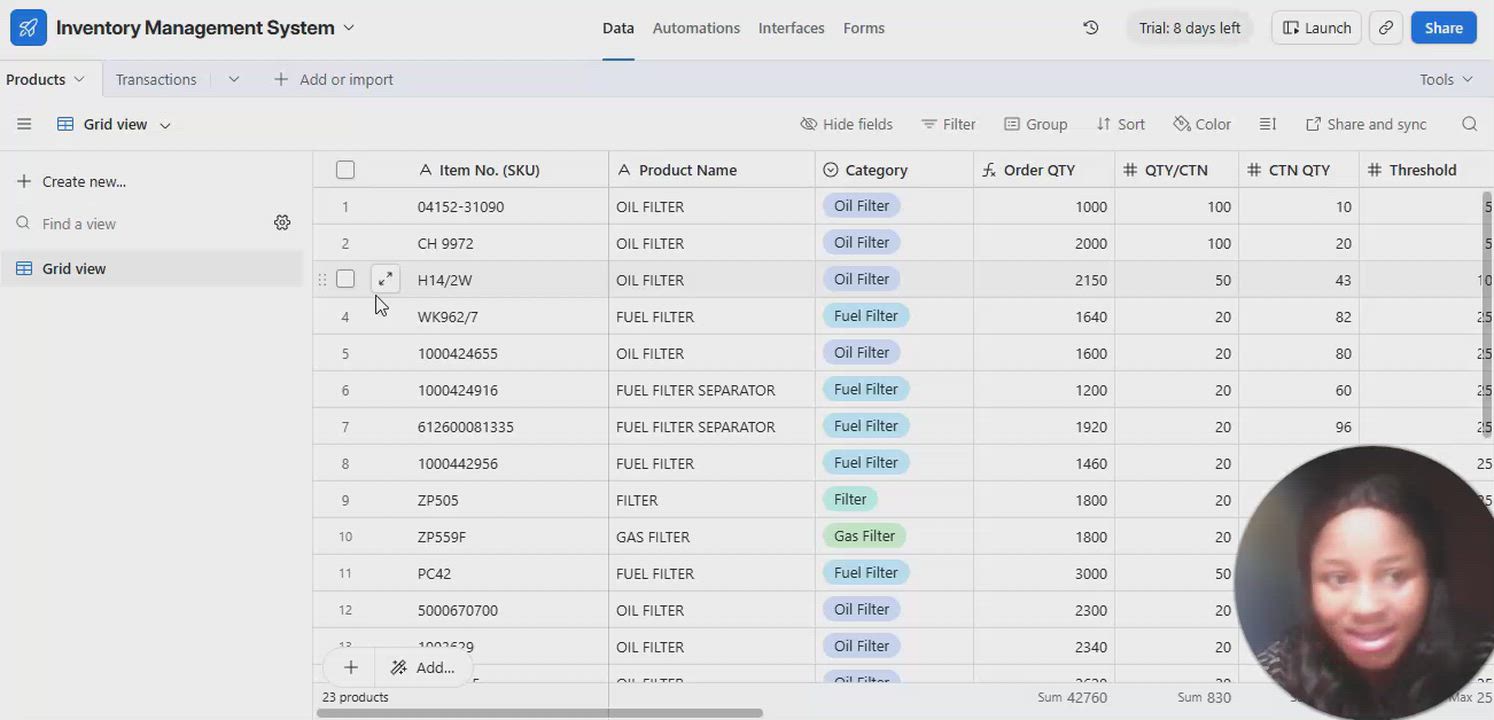Click cell 612600081335
The image size is (1494, 720).
508,427
